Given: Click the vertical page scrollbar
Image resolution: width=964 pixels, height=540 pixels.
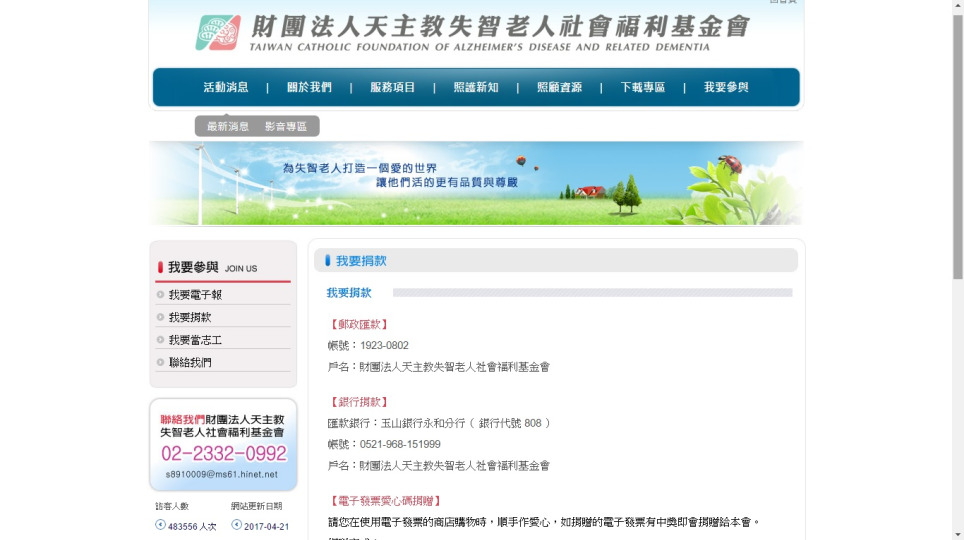Looking at the screenshot, I should (x=956, y=150).
